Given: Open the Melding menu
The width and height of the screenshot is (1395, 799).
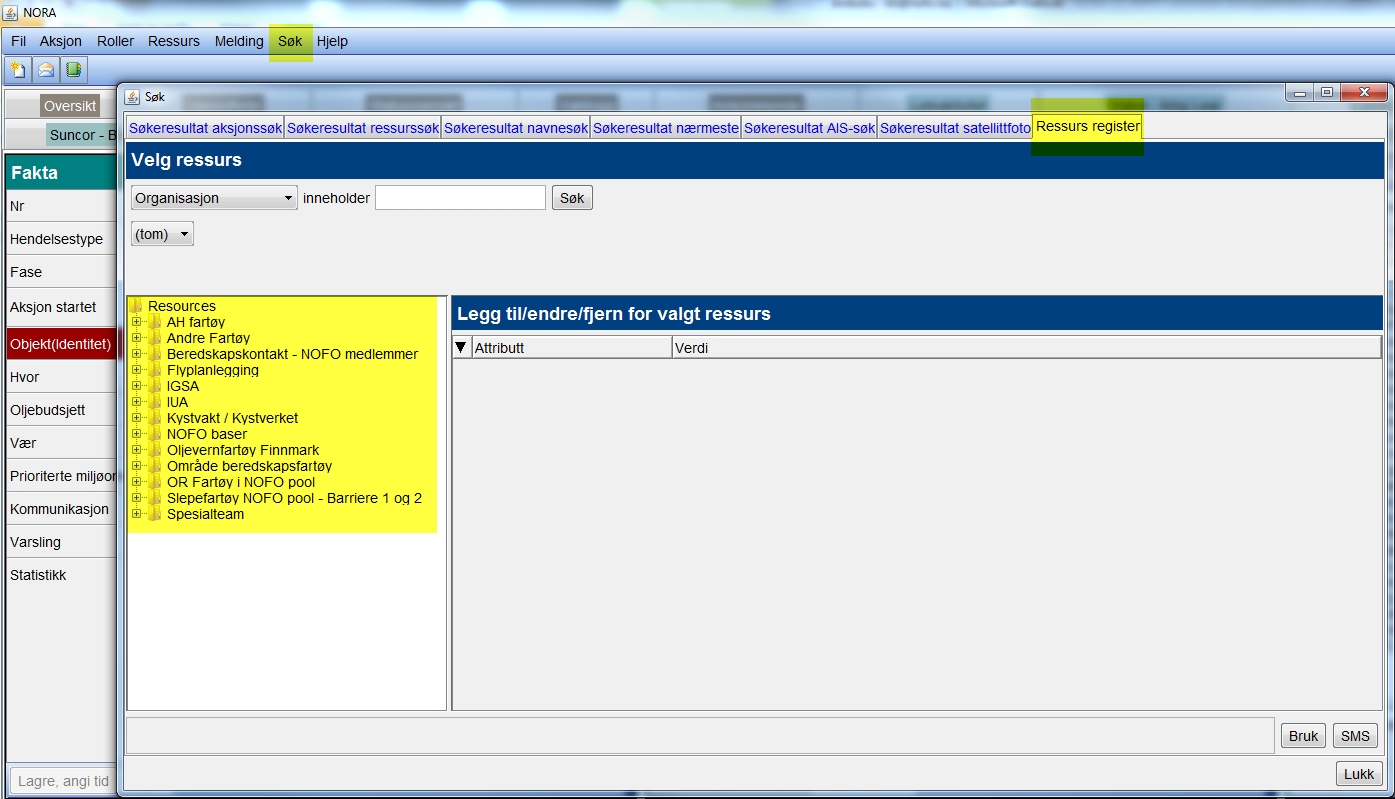Looking at the screenshot, I should point(239,41).
